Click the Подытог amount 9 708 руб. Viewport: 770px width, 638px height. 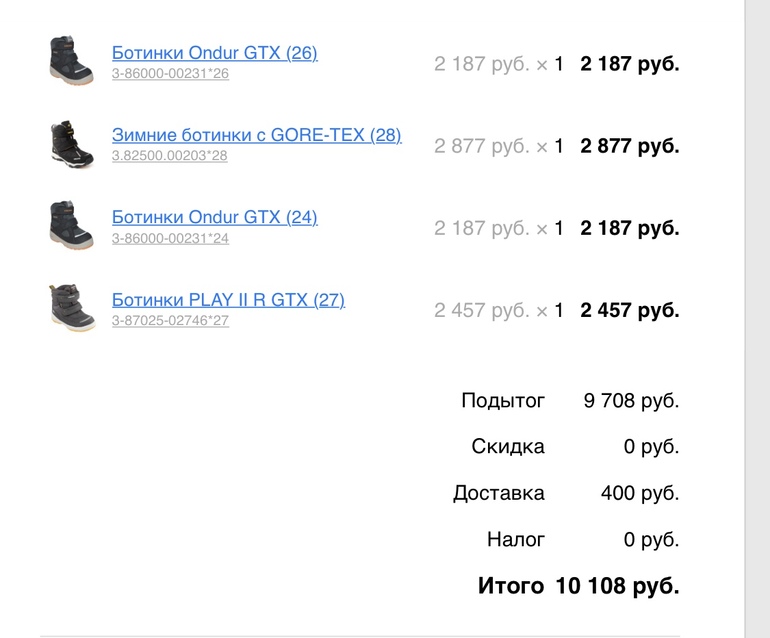tap(631, 401)
